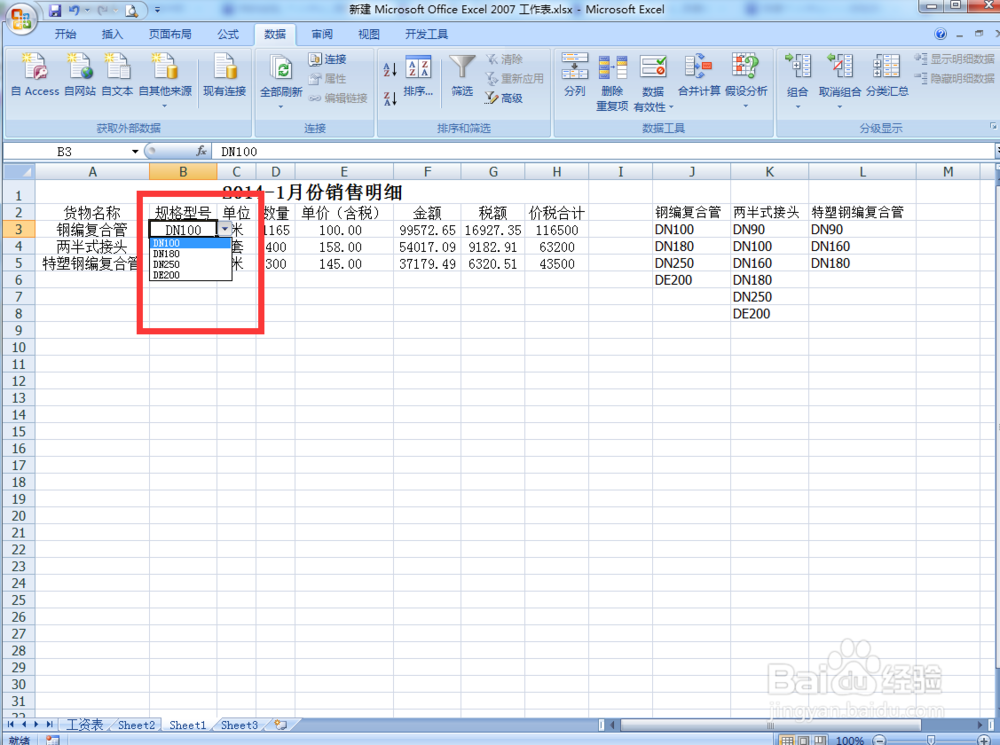Select cell with value 54017.09
1000x745 pixels.
[427, 247]
